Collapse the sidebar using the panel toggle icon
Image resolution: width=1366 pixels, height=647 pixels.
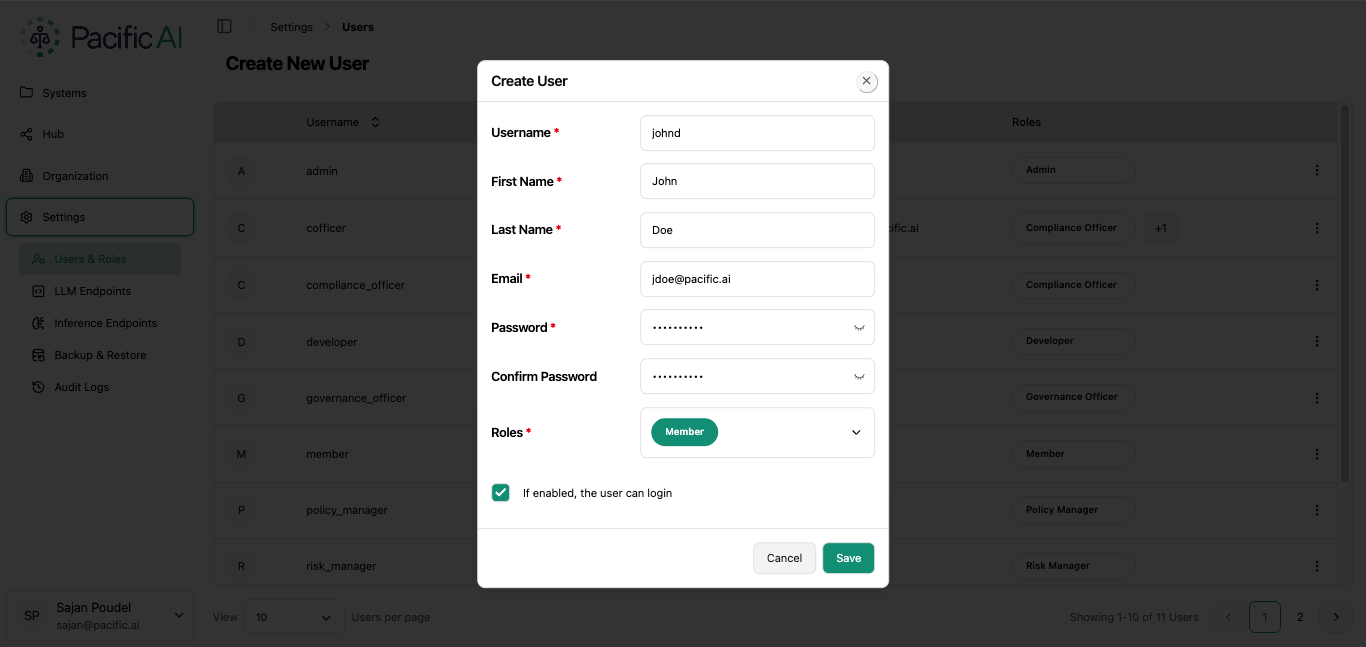coord(224,25)
